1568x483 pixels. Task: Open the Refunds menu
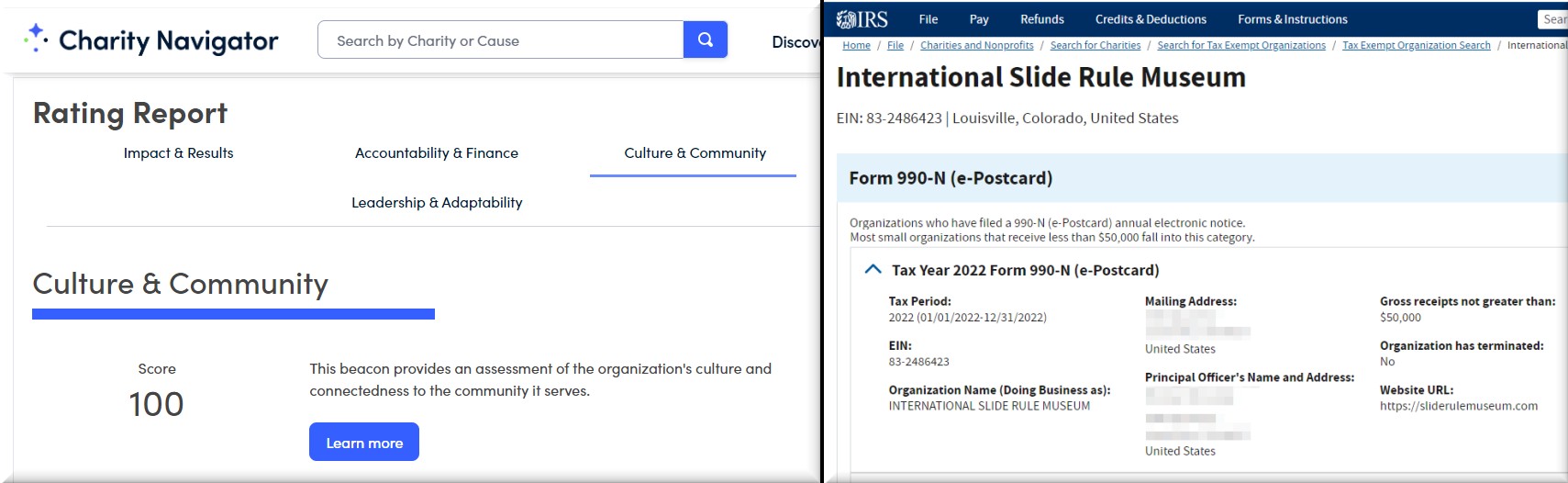[x=1042, y=19]
